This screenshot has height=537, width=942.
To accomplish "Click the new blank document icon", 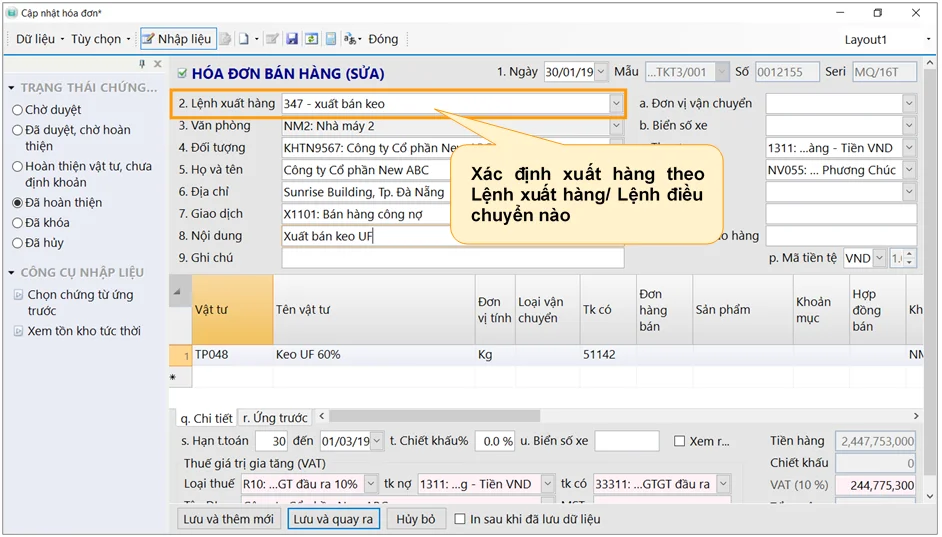I will [x=243, y=39].
